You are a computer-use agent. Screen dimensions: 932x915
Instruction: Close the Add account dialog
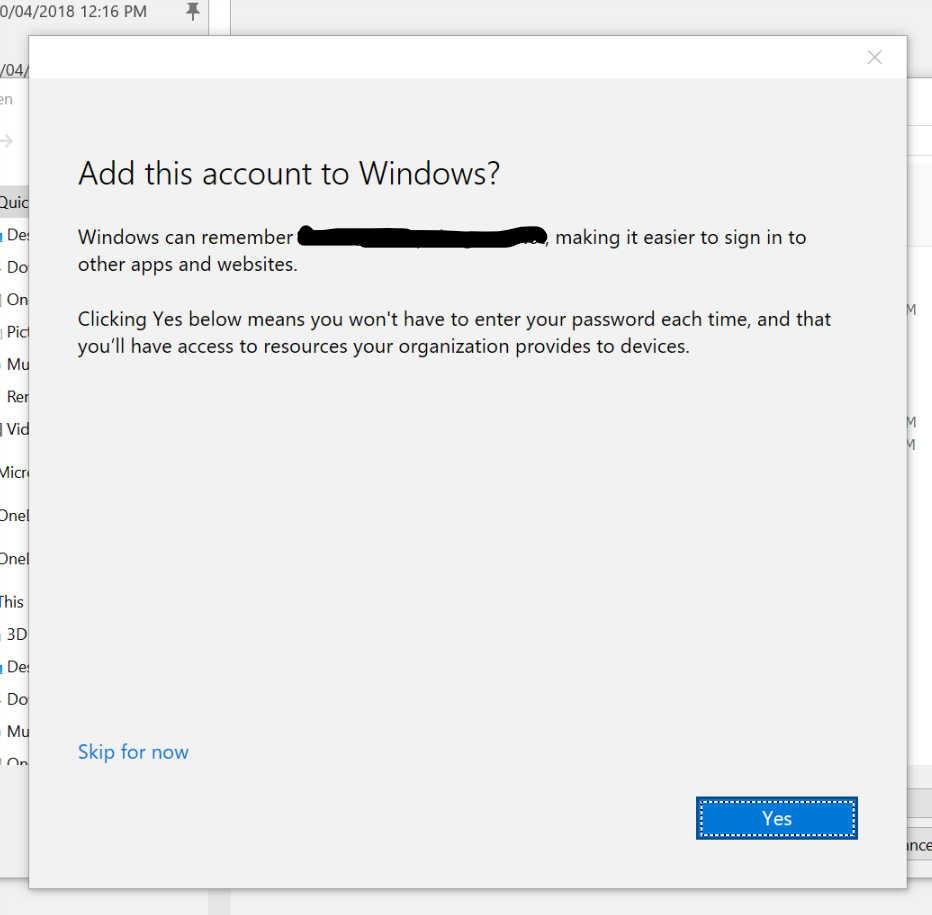tap(874, 58)
